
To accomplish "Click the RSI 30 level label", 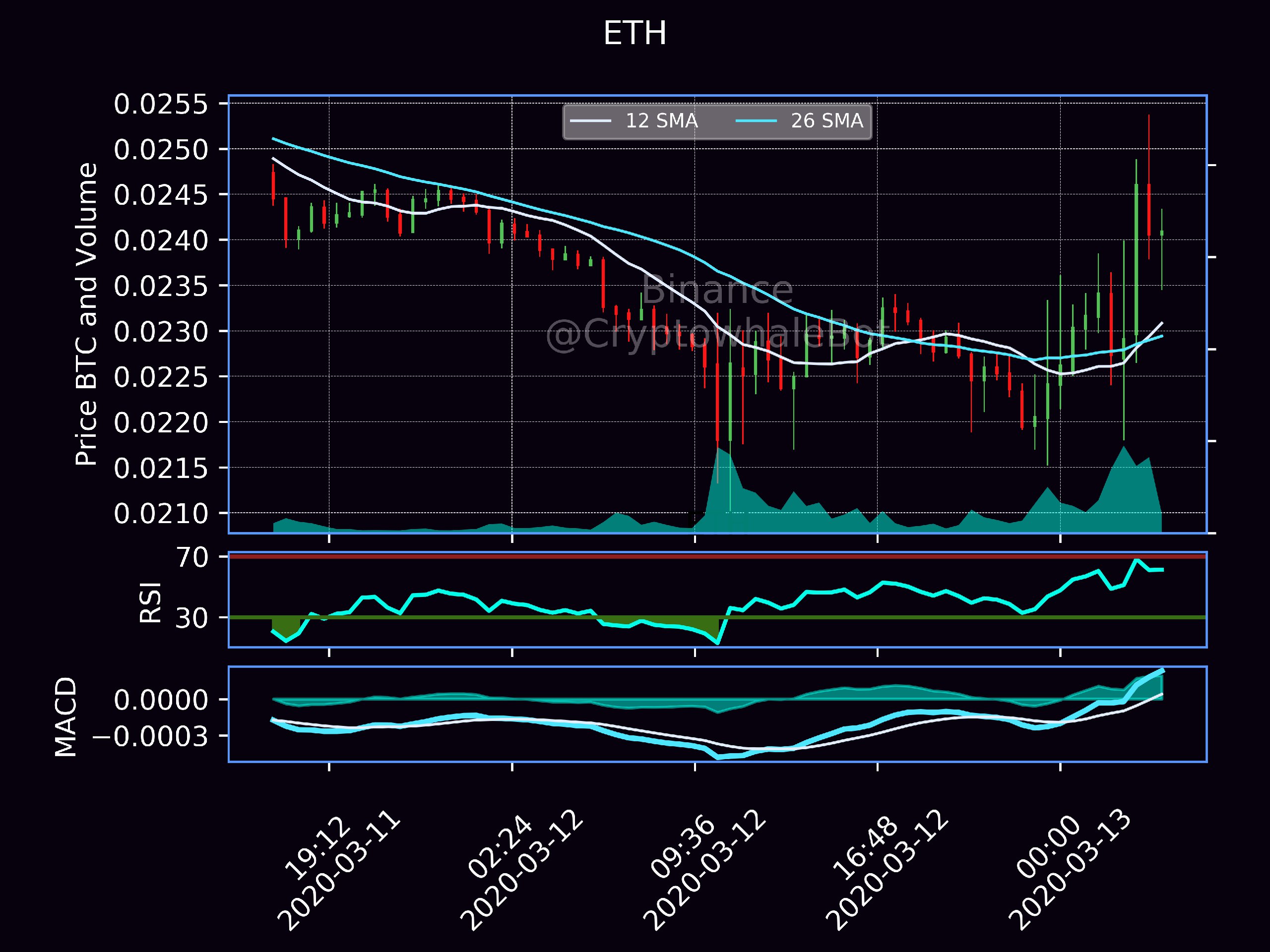I will (192, 618).
